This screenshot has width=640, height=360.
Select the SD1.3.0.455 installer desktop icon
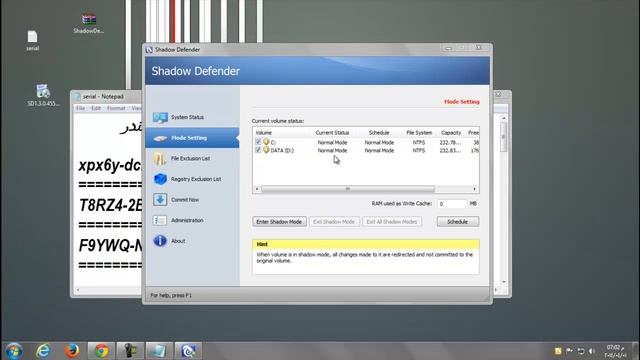[43, 96]
